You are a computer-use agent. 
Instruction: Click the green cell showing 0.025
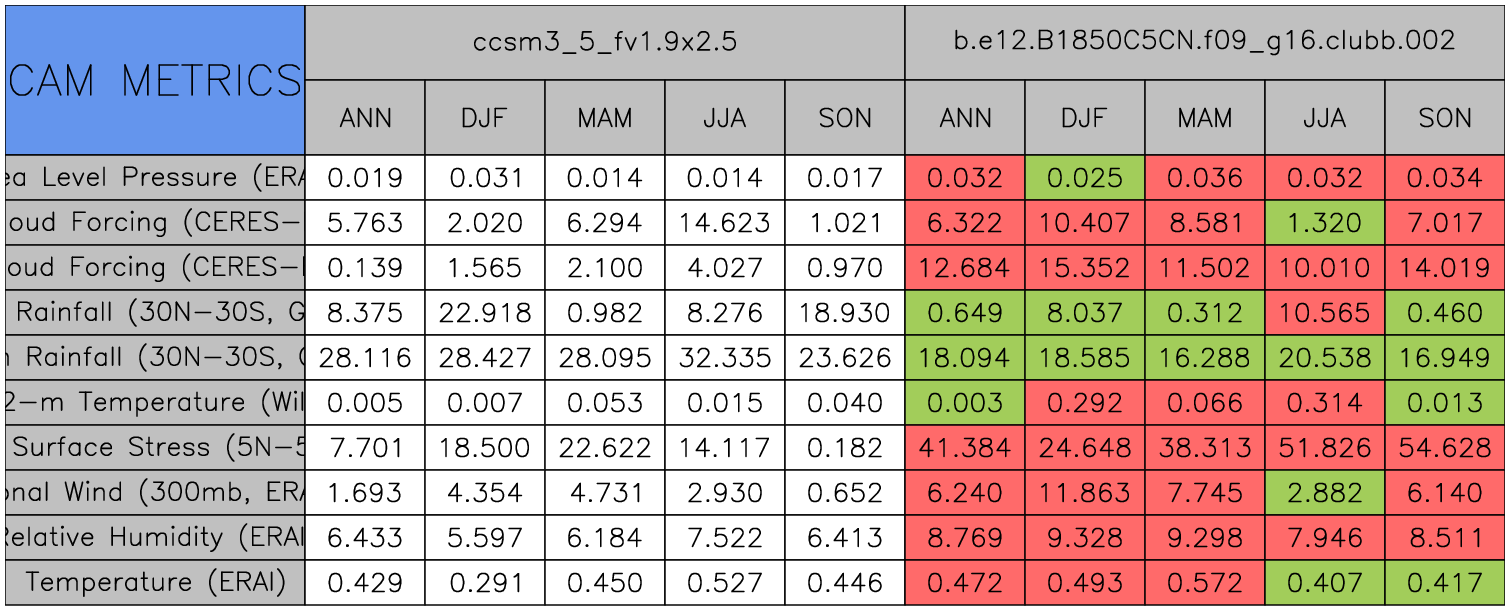pyautogui.click(x=1085, y=178)
